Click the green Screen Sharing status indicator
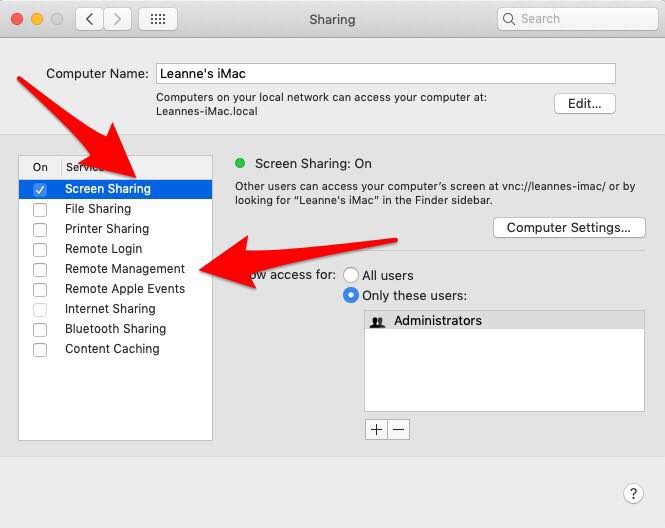The image size is (665, 528). (x=240, y=163)
